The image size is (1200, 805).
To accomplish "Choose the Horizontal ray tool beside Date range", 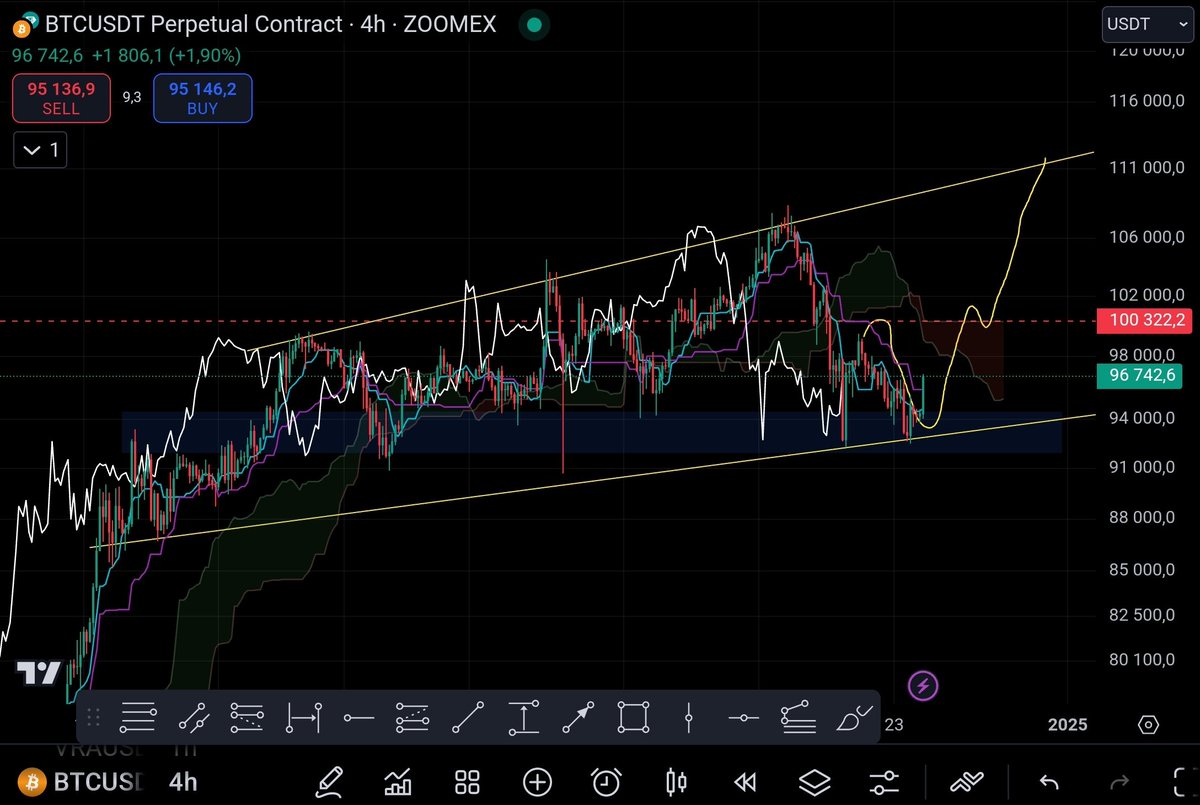I will [358, 717].
